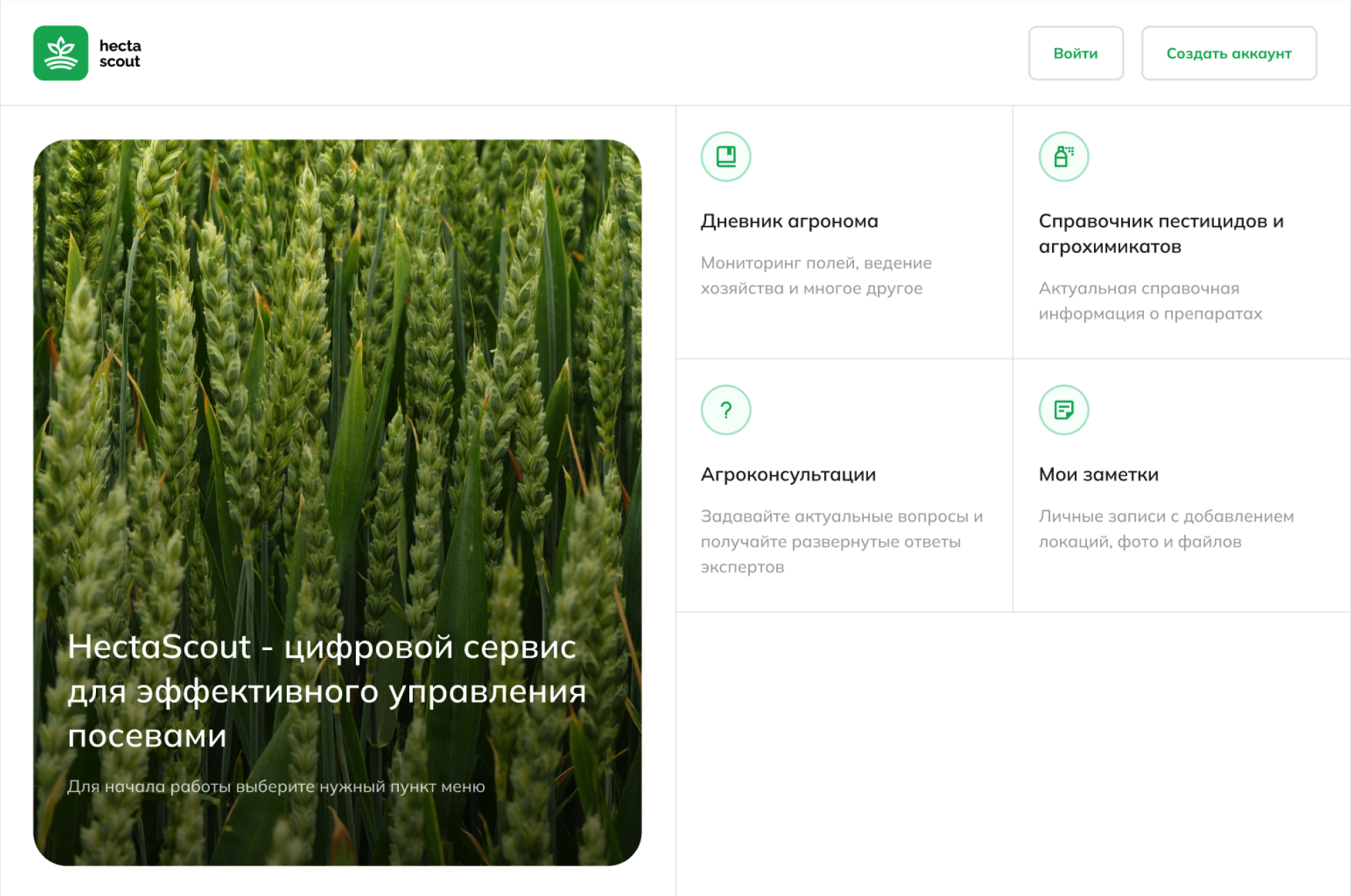The image size is (1351, 896).
Task: Open the Дневник агронома menu title
Action: click(x=789, y=221)
